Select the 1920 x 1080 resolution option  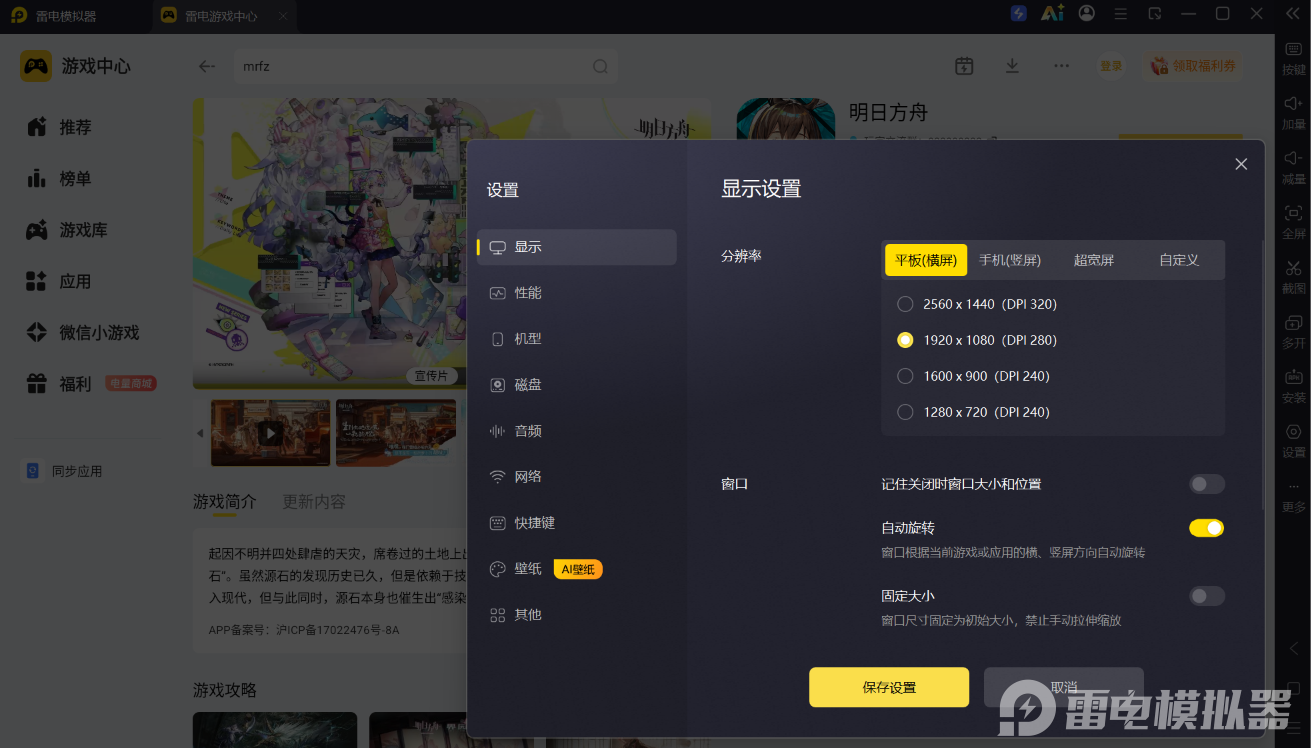tap(976, 340)
